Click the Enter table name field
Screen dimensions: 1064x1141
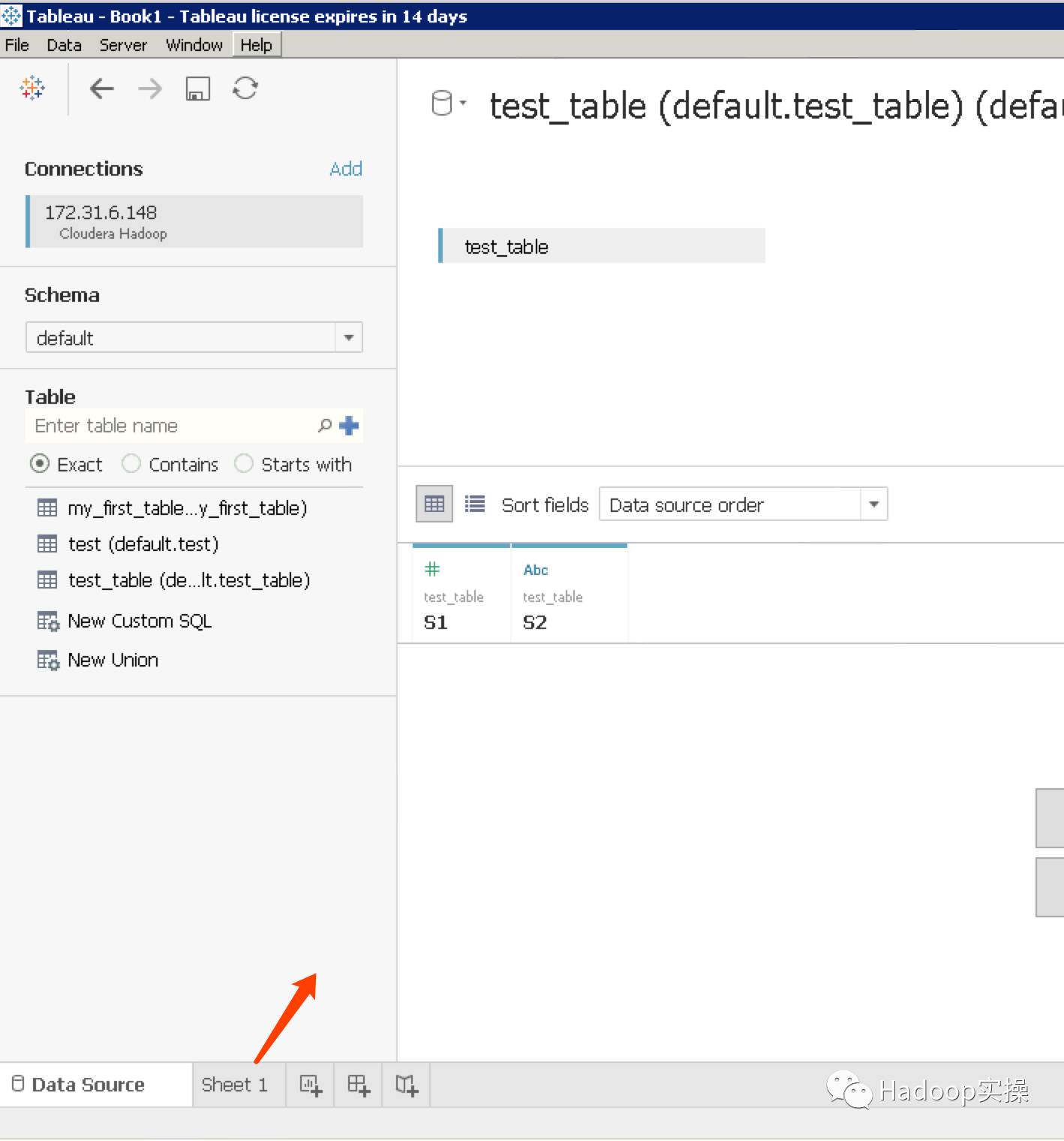click(x=173, y=426)
